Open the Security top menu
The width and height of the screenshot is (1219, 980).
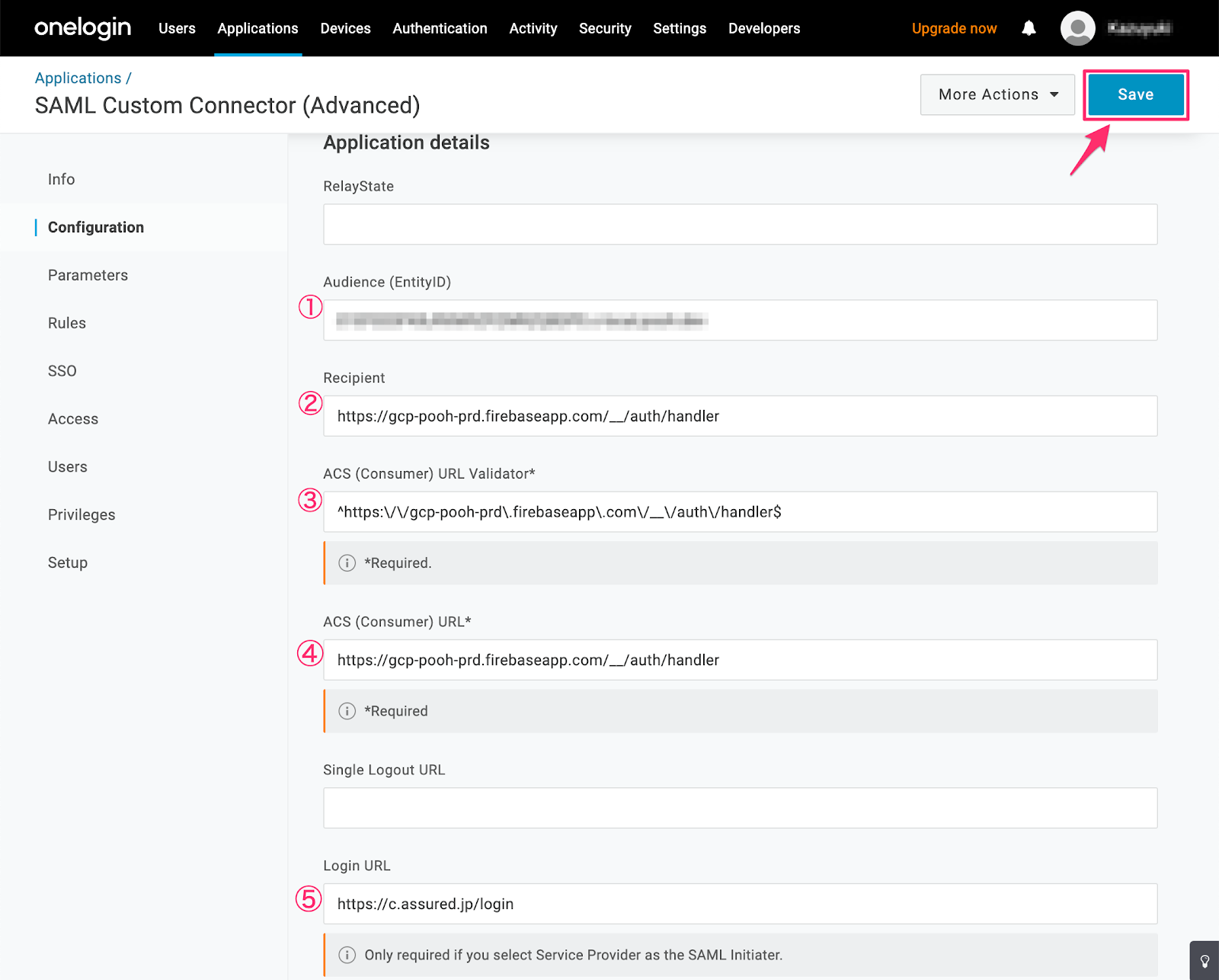pyautogui.click(x=605, y=28)
